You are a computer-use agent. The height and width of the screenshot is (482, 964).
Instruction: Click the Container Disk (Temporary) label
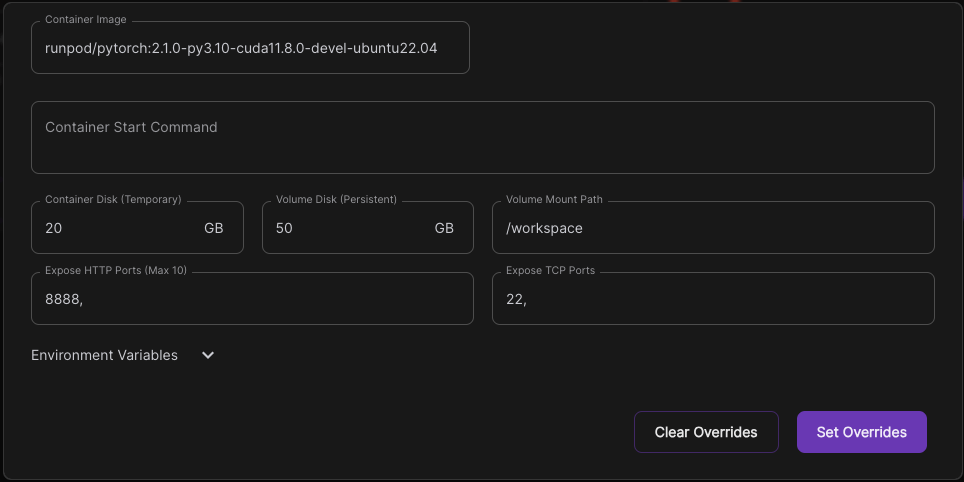pyautogui.click(x=113, y=199)
